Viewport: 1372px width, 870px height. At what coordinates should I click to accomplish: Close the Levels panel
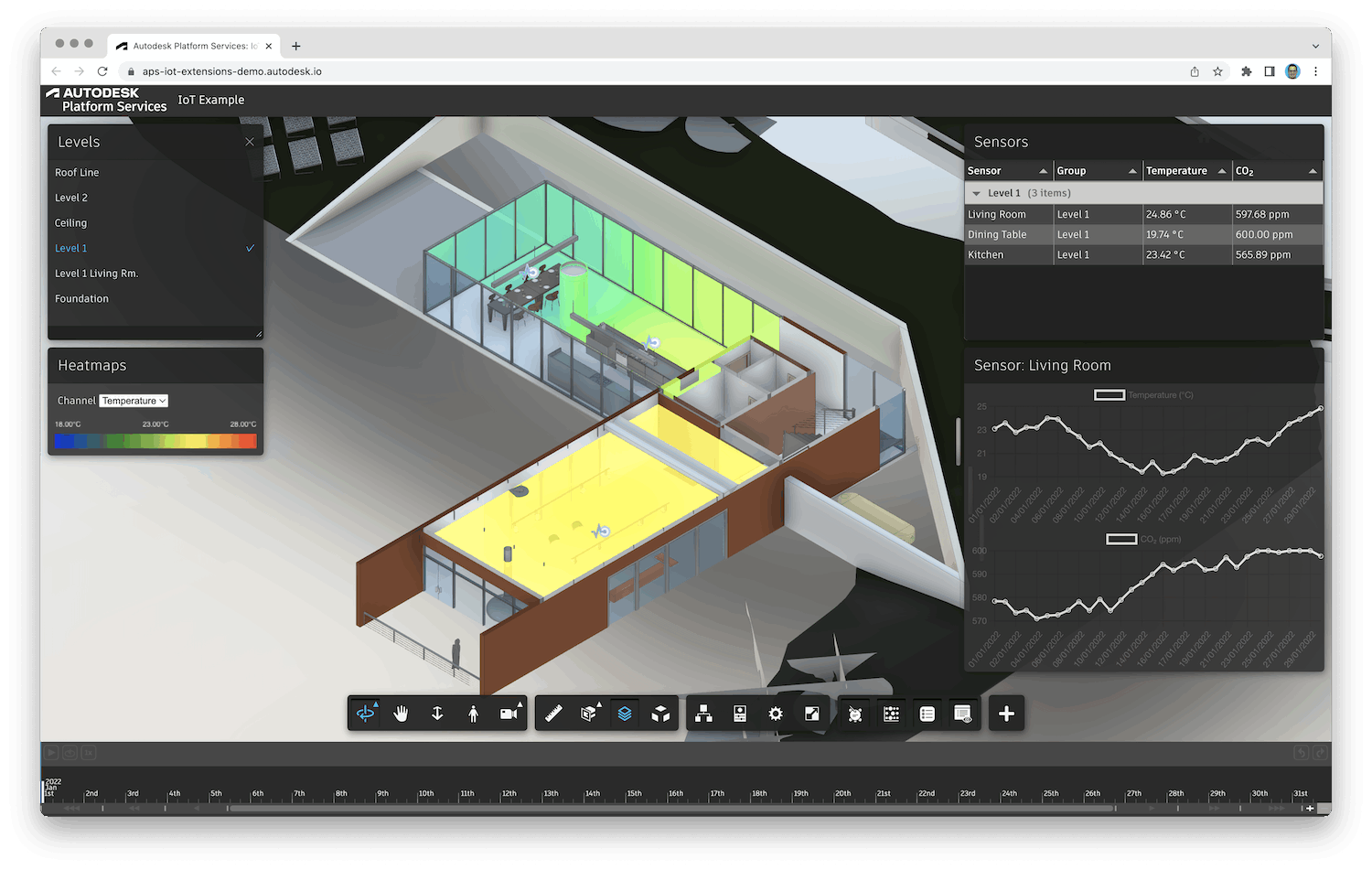[x=250, y=142]
